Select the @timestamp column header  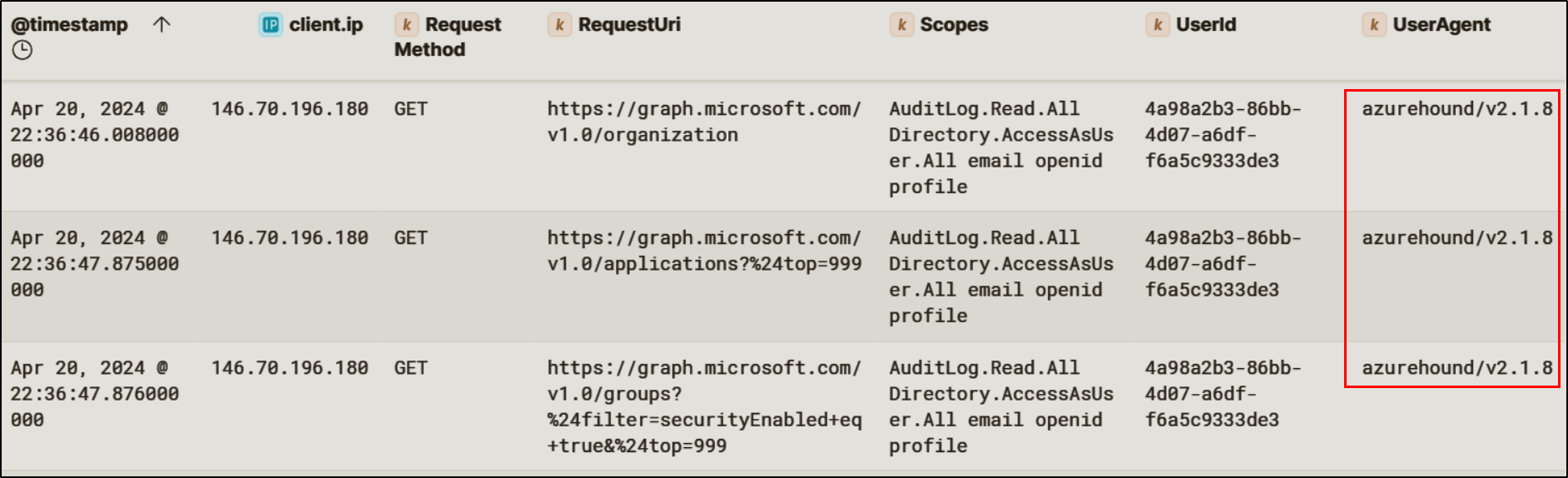(x=70, y=25)
